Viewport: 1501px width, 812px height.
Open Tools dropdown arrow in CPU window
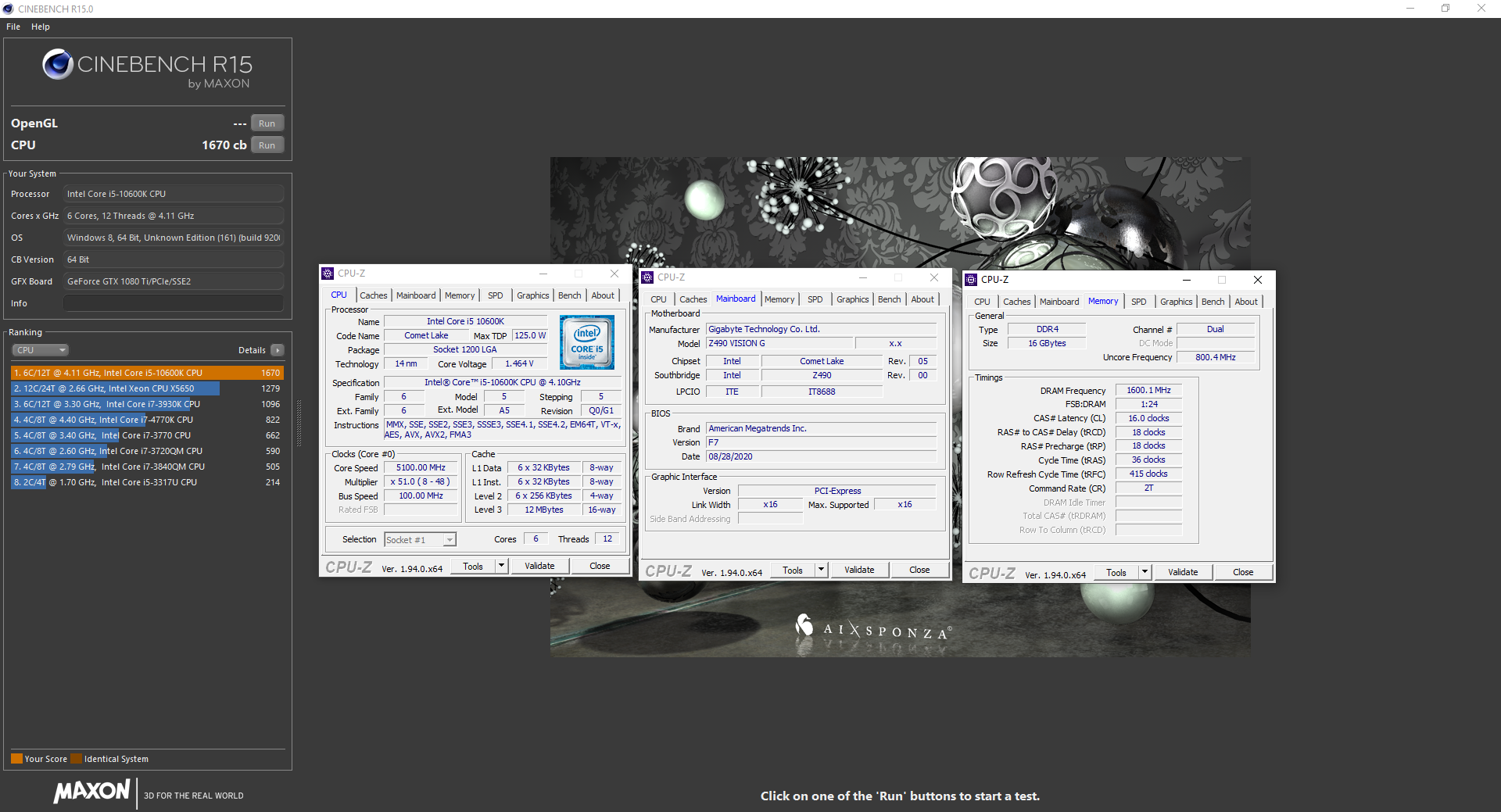point(502,566)
